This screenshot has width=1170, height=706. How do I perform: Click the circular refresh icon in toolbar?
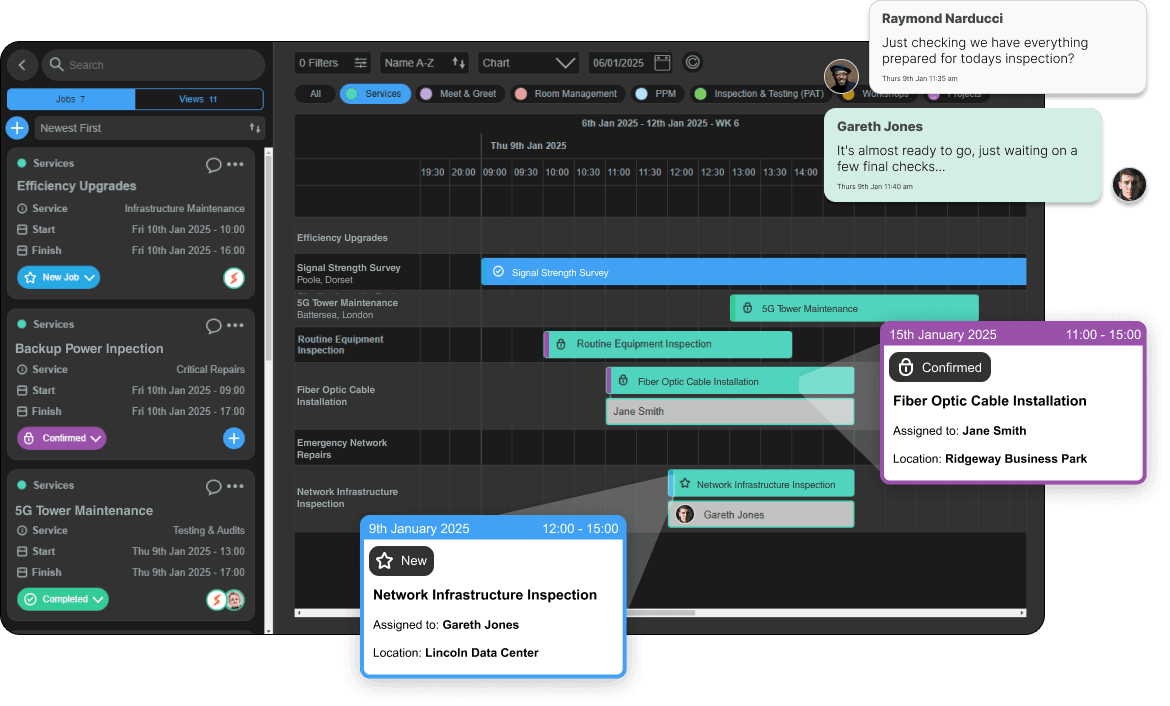[x=692, y=63]
